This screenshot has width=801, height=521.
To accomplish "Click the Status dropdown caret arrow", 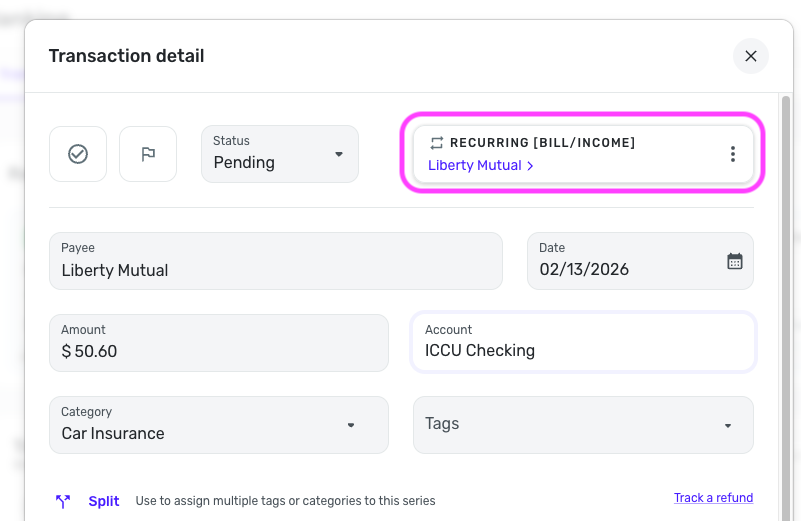I will [339, 154].
